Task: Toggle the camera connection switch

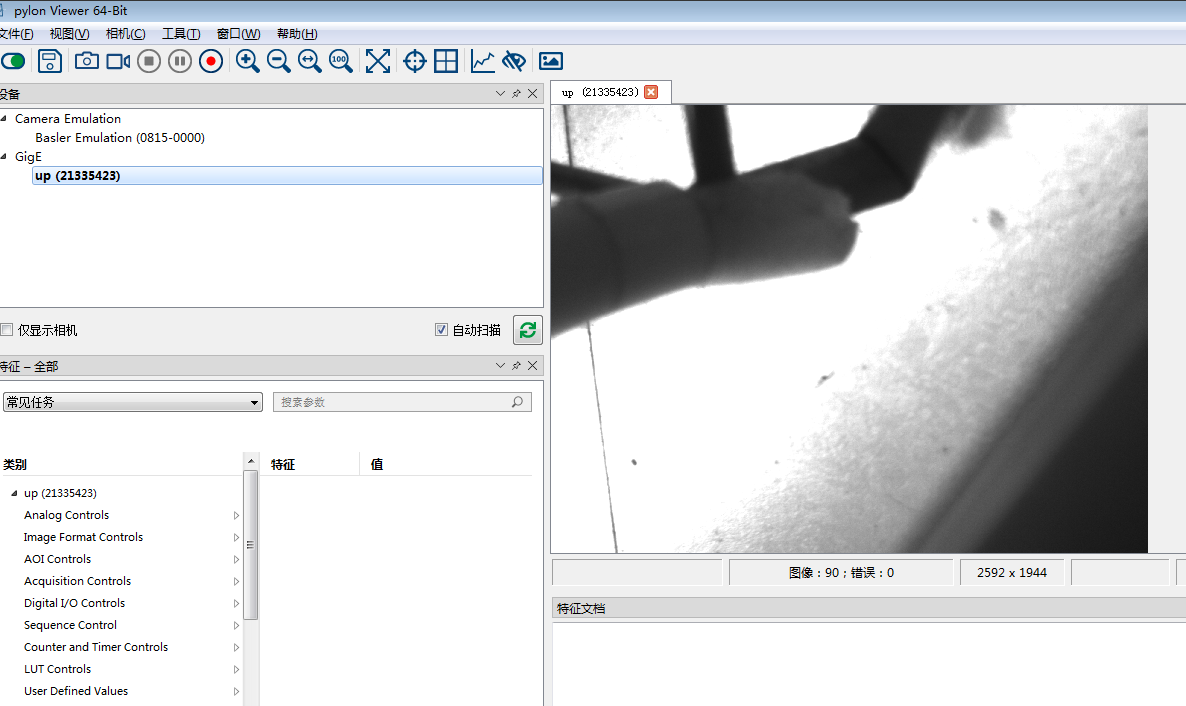Action: (x=13, y=61)
